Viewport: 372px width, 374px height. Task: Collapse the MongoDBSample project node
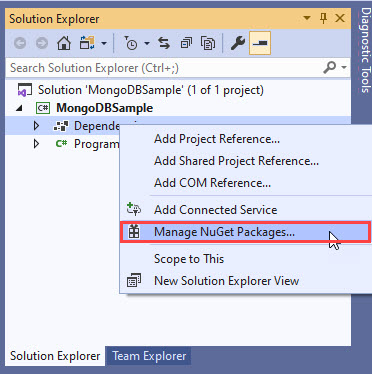[x=19, y=108]
